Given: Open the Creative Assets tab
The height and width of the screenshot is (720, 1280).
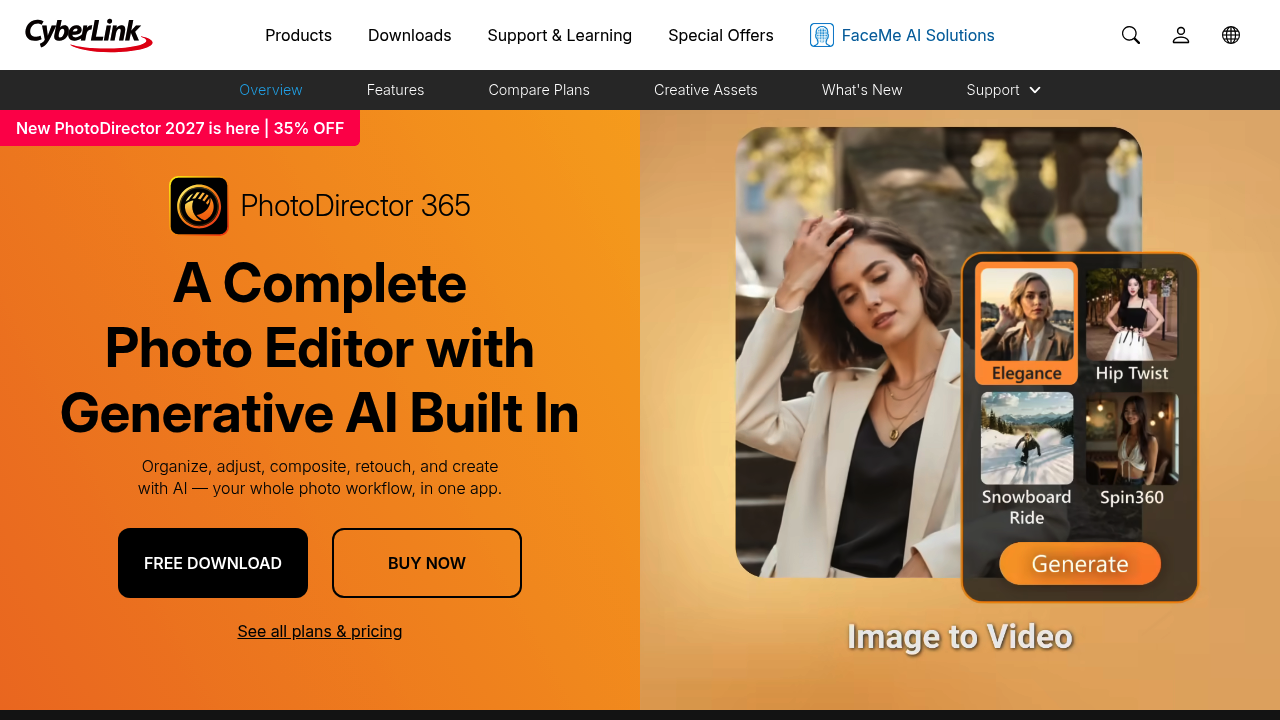Looking at the screenshot, I should pos(706,90).
